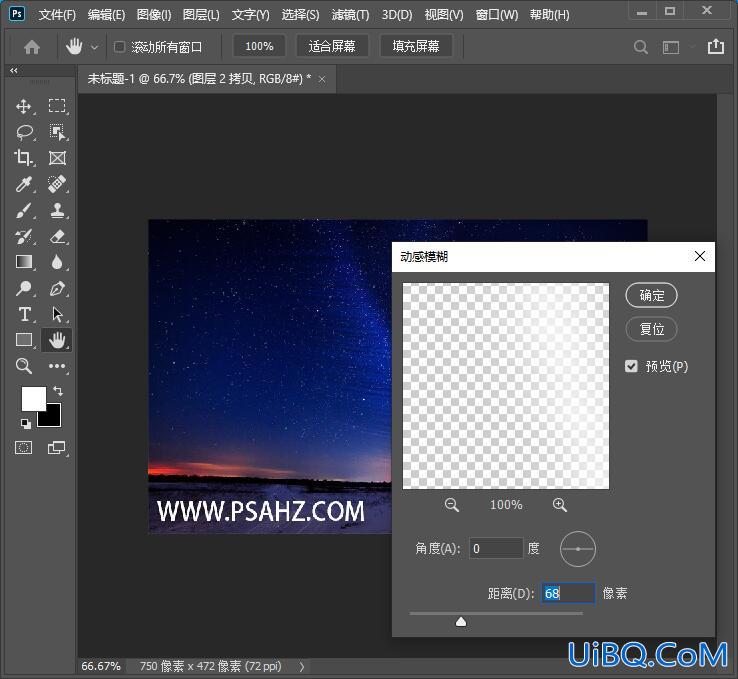Select the Move tool
This screenshot has height=679, width=738.
[24, 106]
